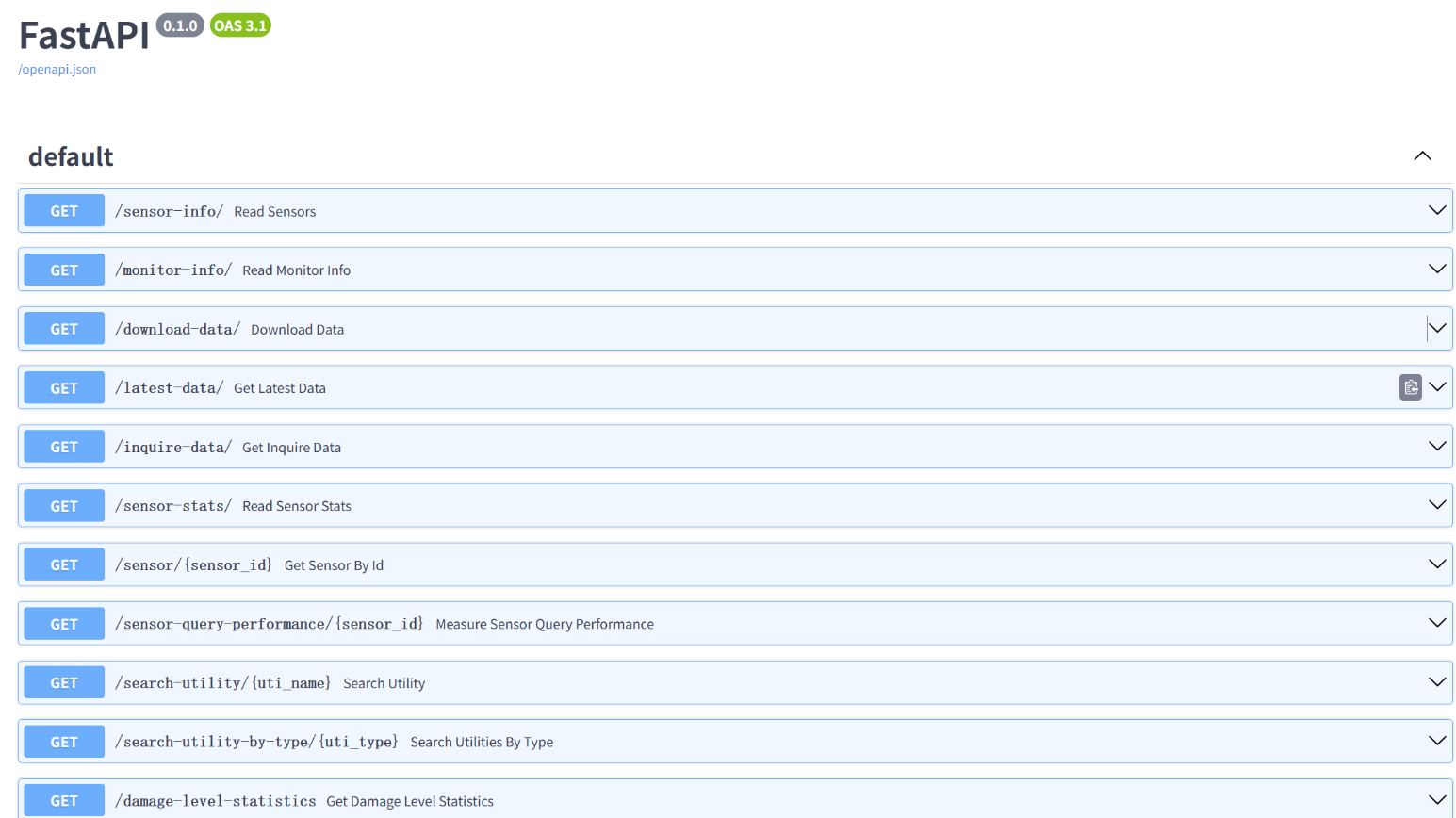Viewport: 1456px width, 818px height.
Task: Click GET button for /search-utility-by-type/
Action: coord(64,742)
